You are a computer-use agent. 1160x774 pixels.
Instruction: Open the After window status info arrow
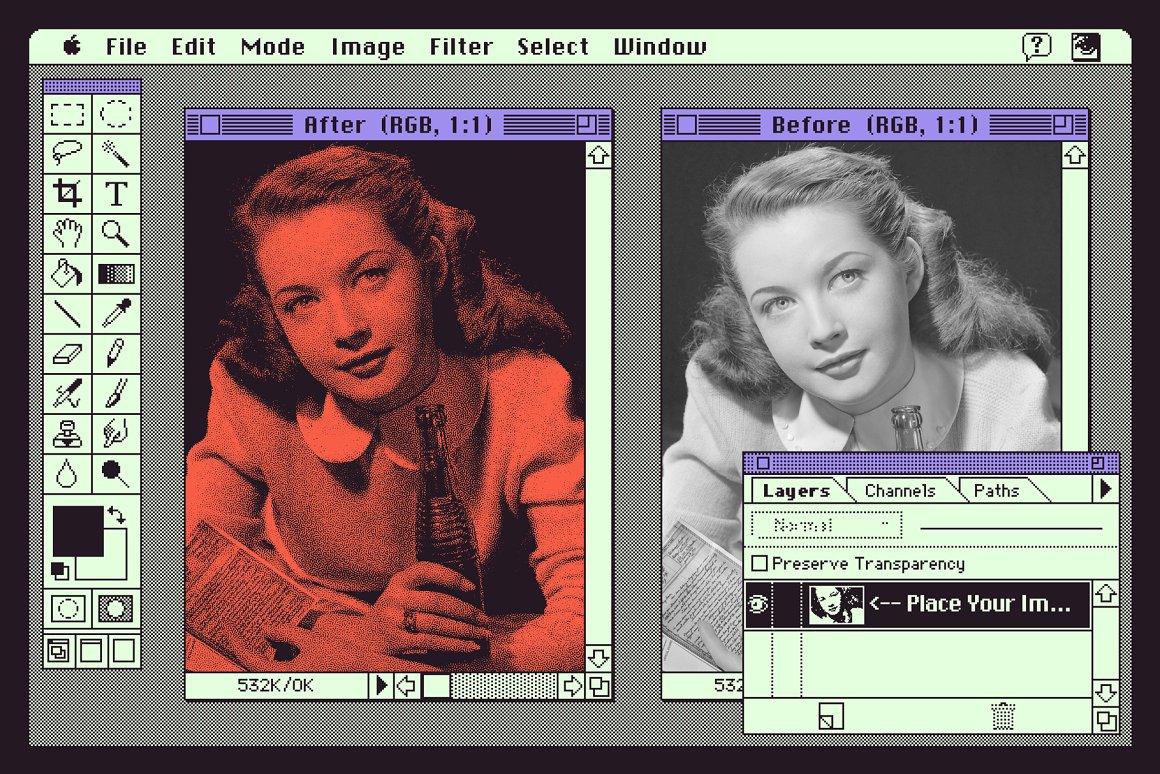point(380,686)
